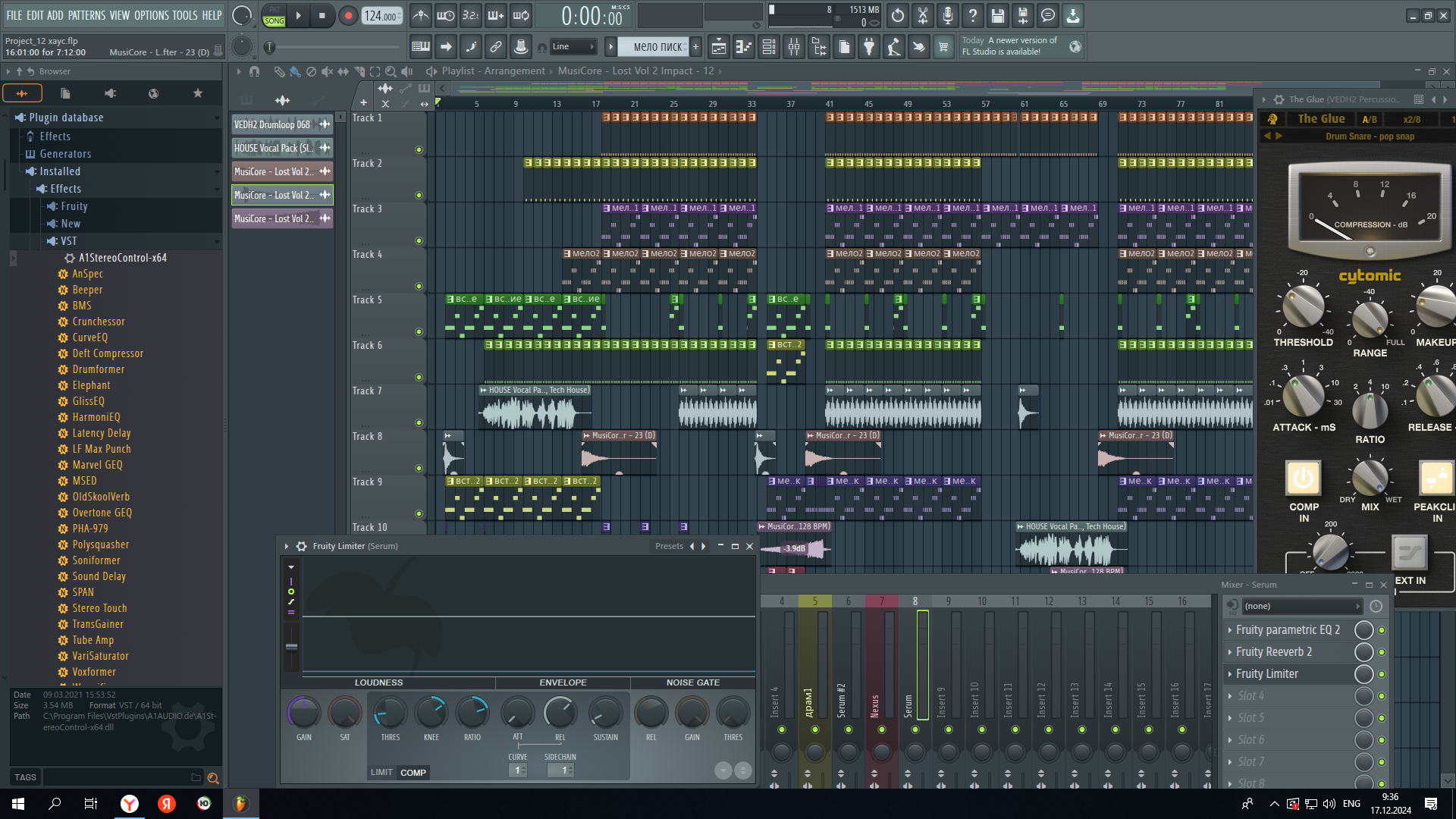
Task: Click the save project floppy icon
Action: click(x=998, y=15)
